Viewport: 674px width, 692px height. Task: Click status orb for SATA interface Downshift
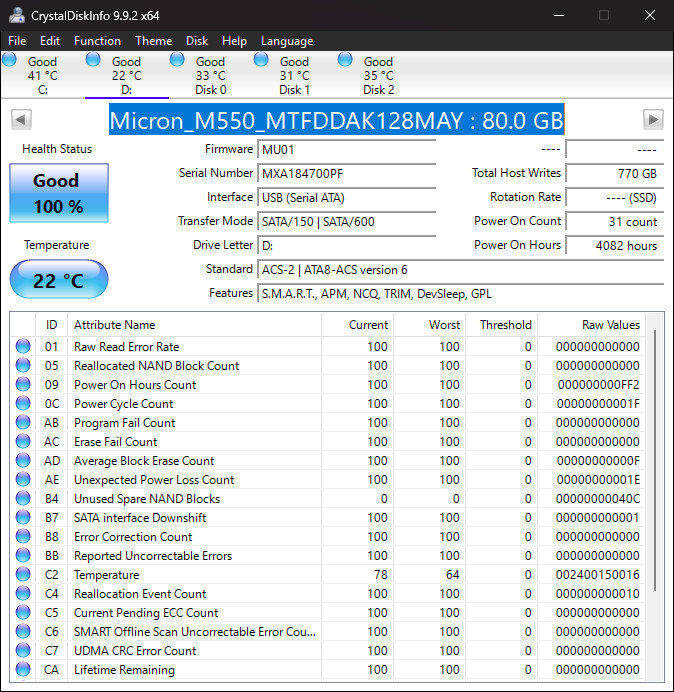pyautogui.click(x=23, y=517)
